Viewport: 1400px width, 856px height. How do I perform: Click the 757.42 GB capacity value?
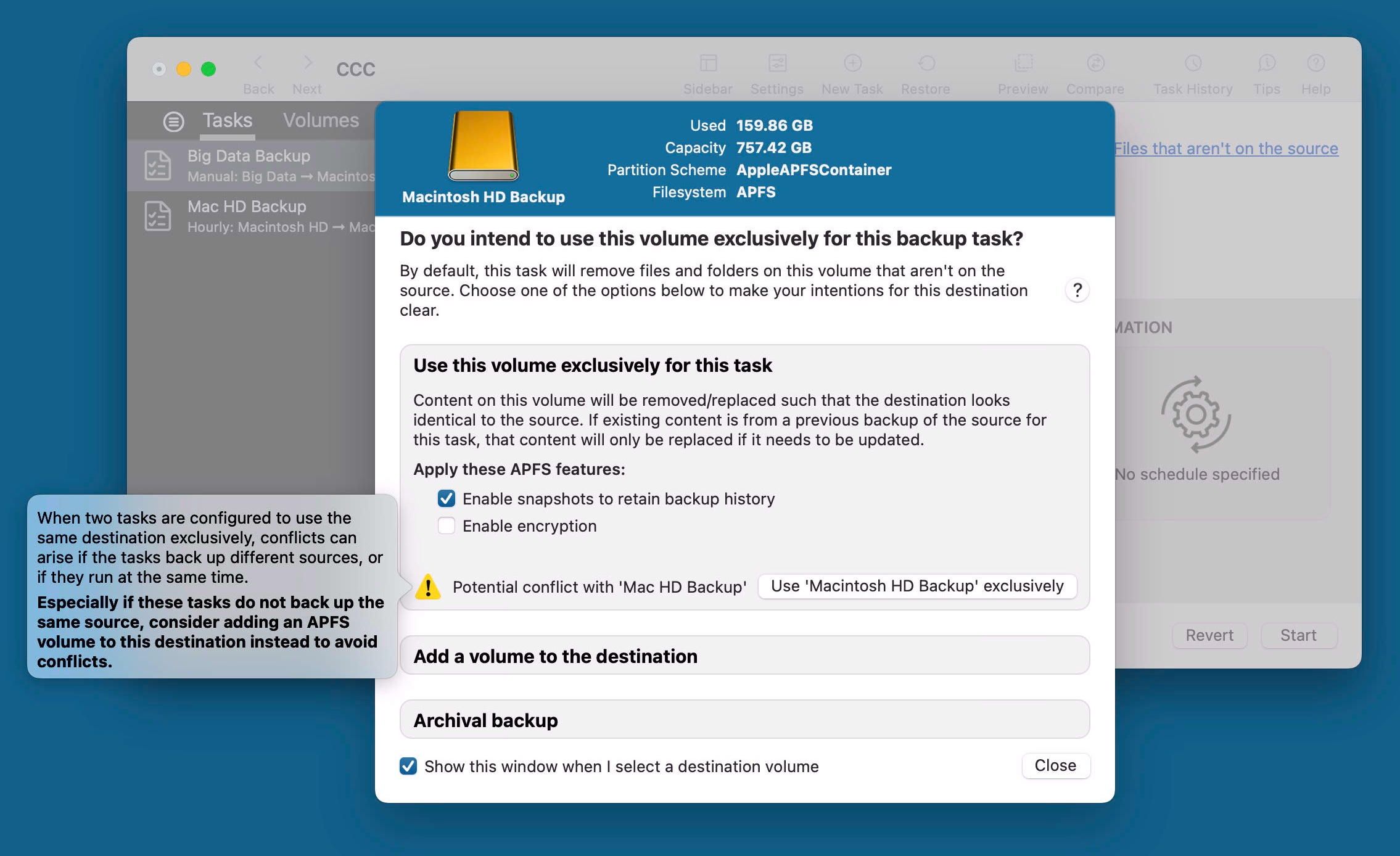click(774, 147)
